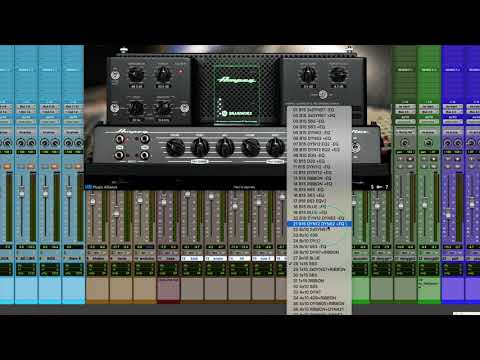Click the volume fader on the pink mixer track
480x360 pixels.
[164, 201]
